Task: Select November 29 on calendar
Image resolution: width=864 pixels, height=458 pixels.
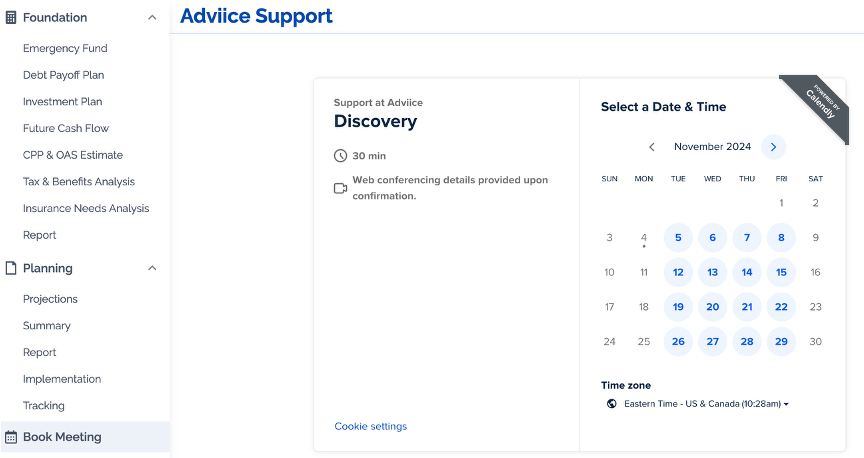Action: click(781, 342)
